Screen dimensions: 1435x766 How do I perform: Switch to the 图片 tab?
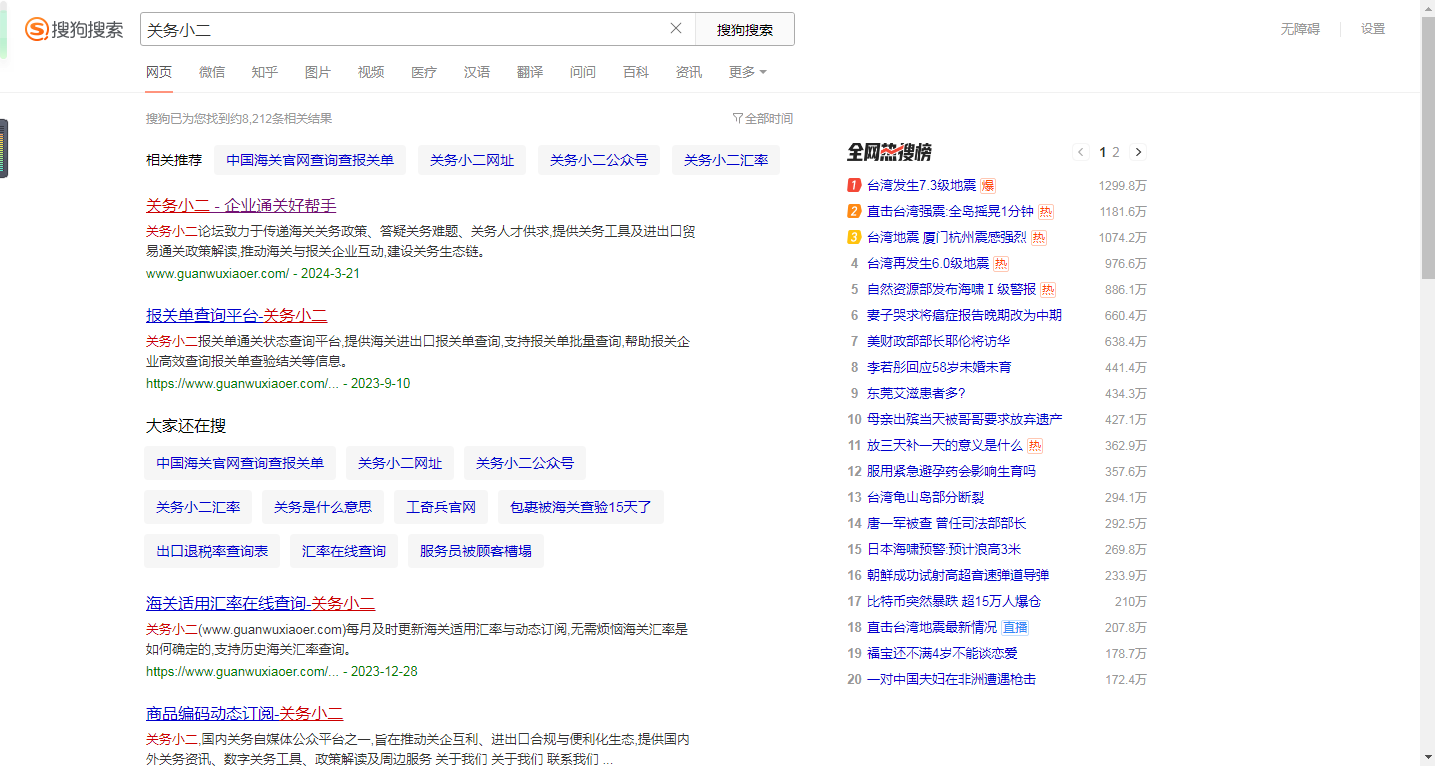pyautogui.click(x=318, y=72)
